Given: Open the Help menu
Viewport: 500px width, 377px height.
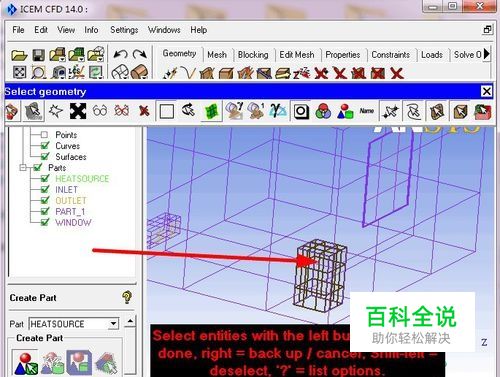Looking at the screenshot, I should [199, 30].
